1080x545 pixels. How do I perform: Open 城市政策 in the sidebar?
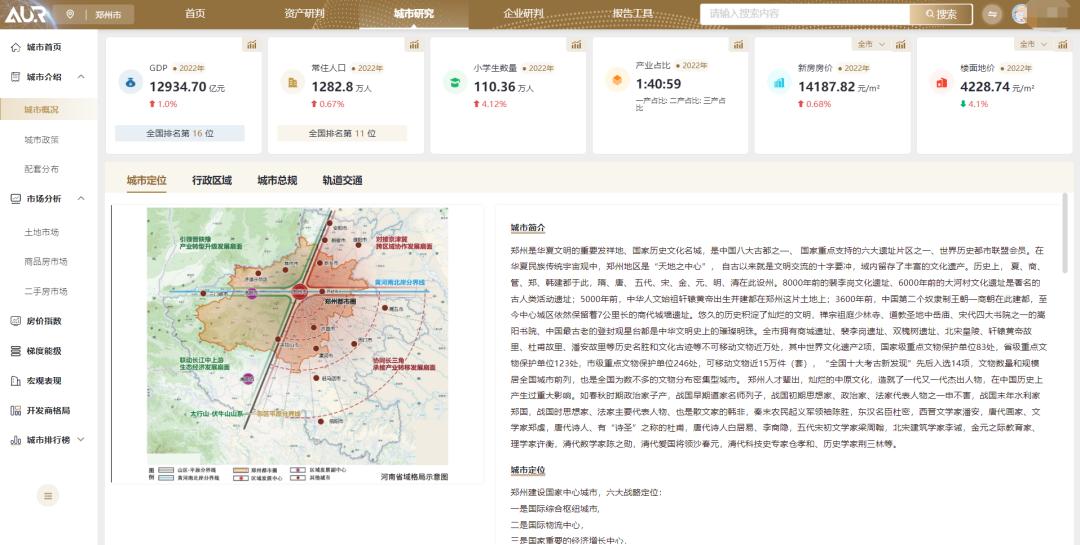click(41, 139)
